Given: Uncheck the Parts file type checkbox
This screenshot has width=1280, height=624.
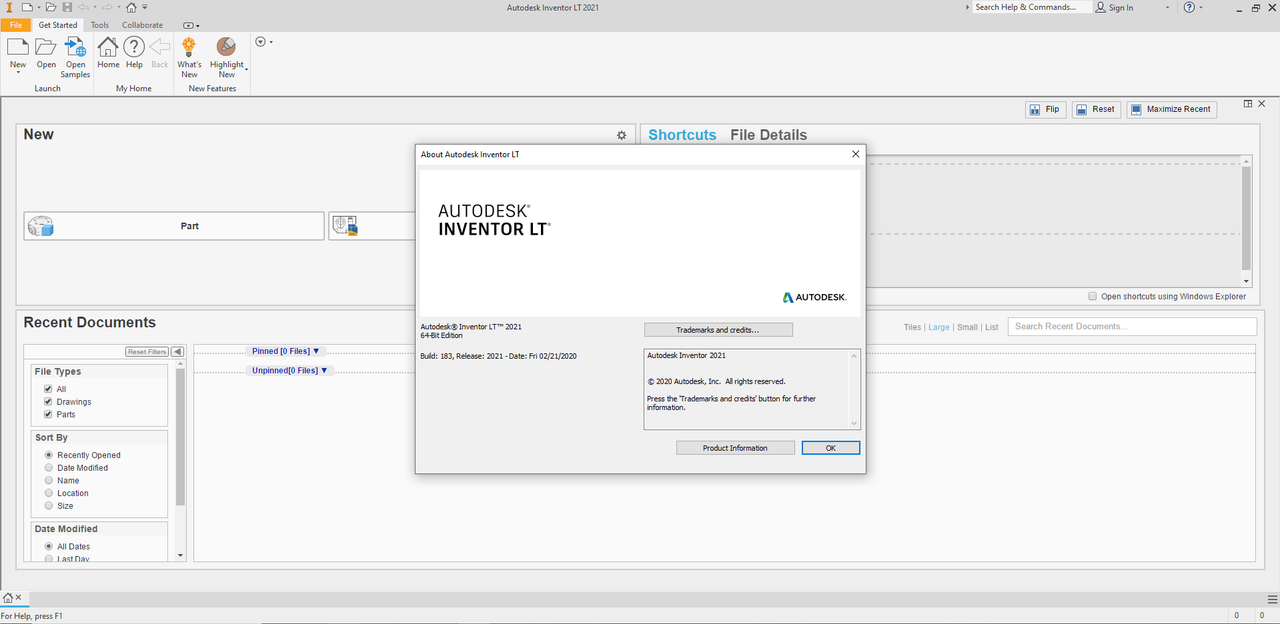Looking at the screenshot, I should click(x=48, y=414).
